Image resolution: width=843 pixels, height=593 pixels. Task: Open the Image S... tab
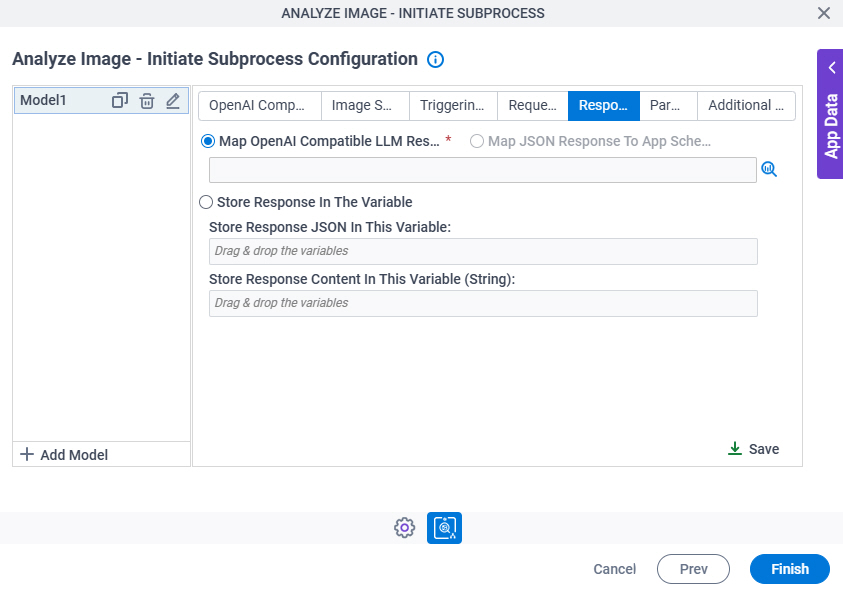tap(366, 105)
